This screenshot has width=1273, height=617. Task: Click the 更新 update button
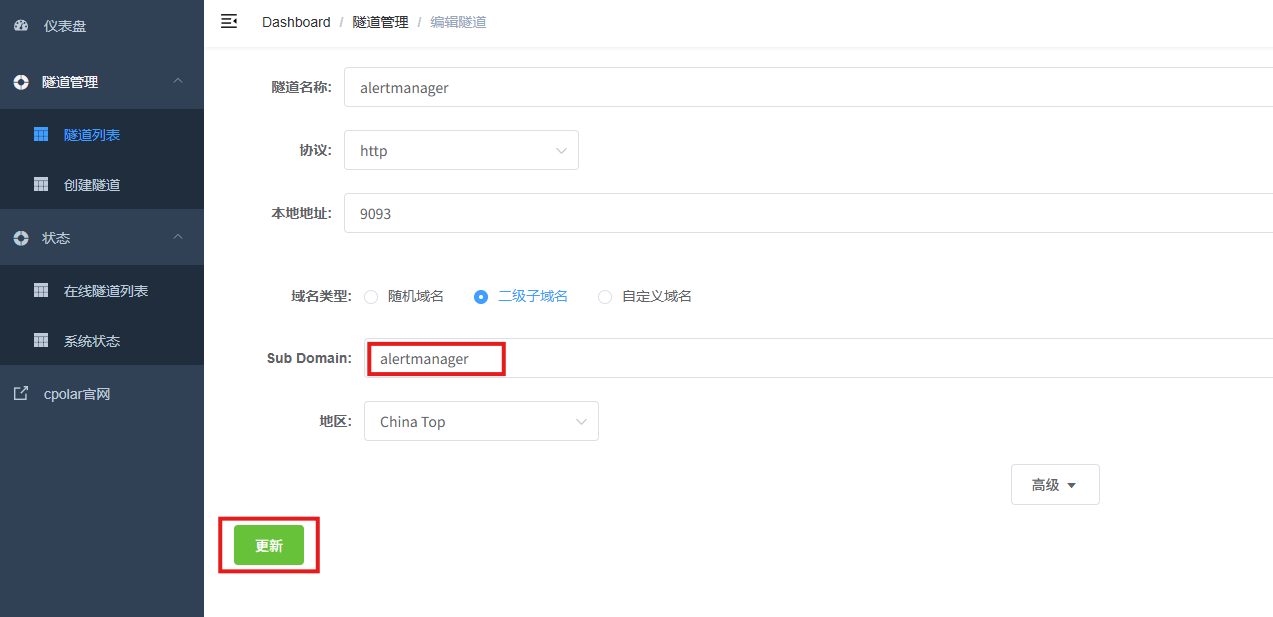tap(268, 544)
